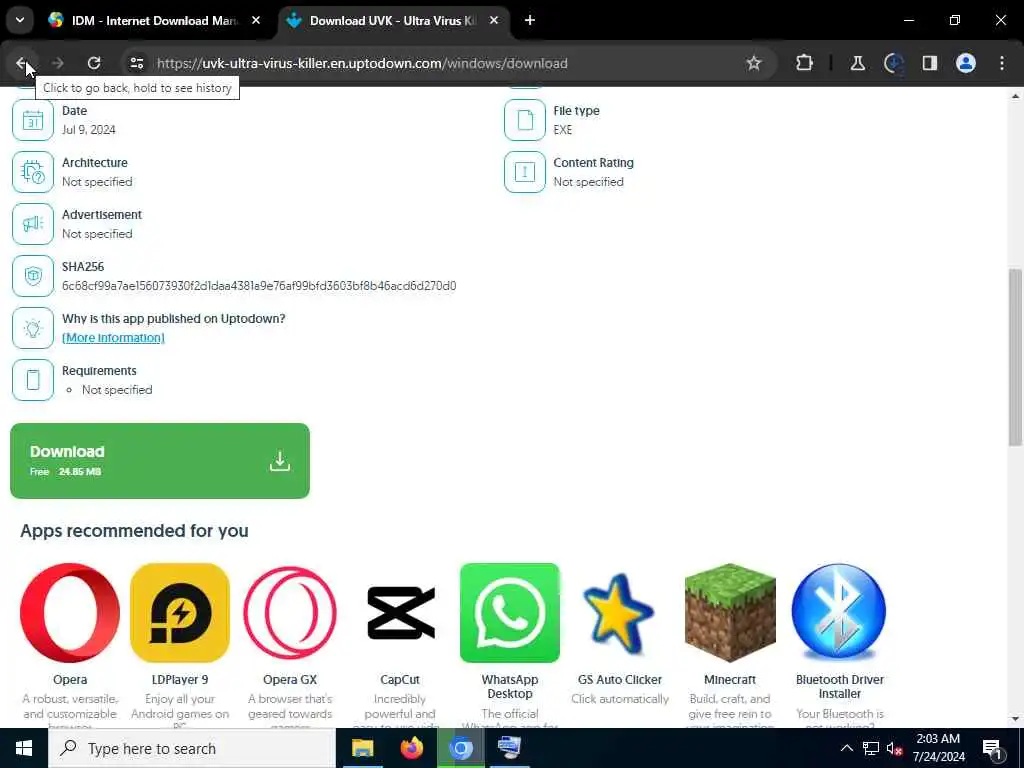Open the LDPlayer 9 app icon
Viewport: 1024px width, 768px height.
click(x=180, y=613)
